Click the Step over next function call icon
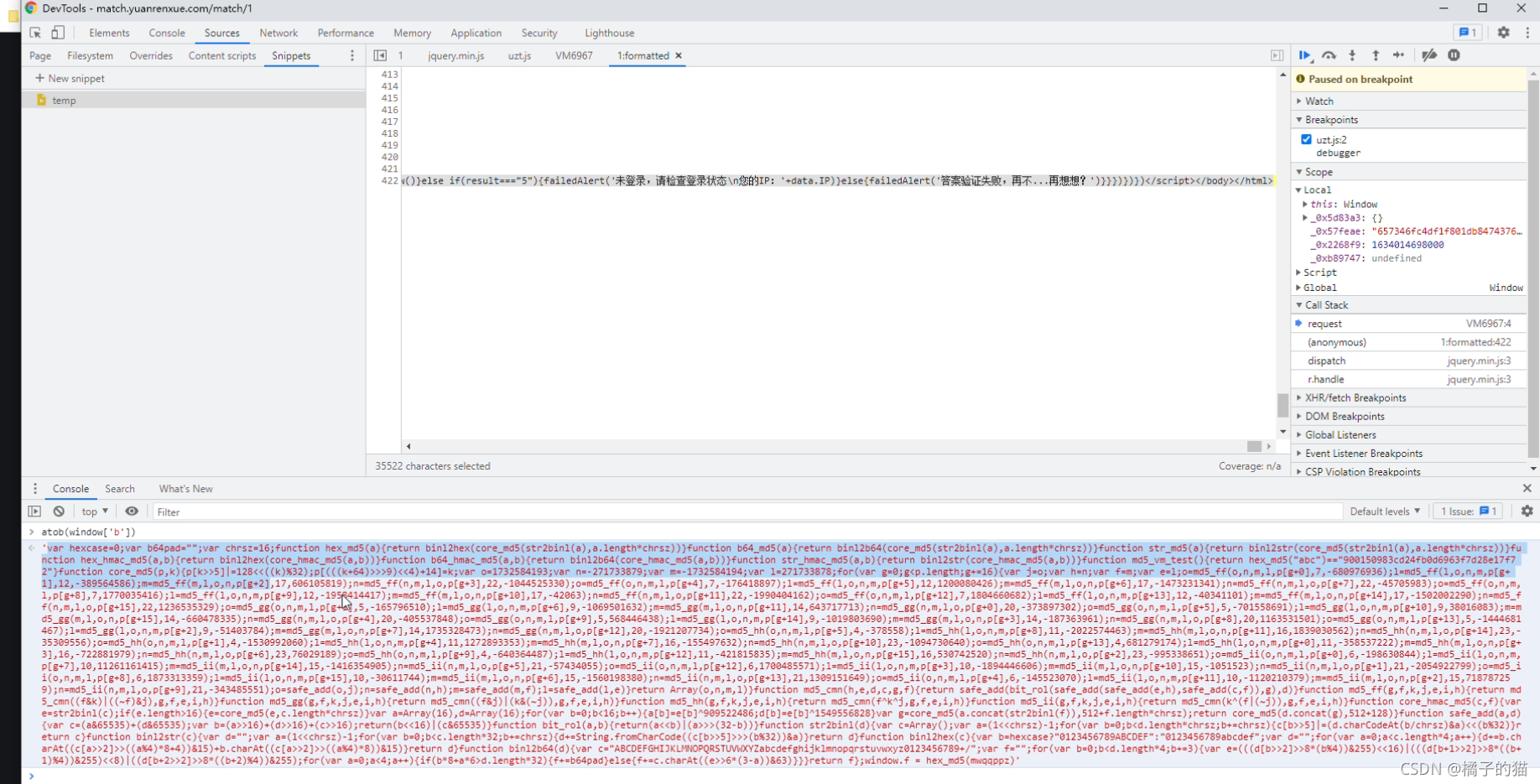The image size is (1540, 784). (x=1329, y=55)
